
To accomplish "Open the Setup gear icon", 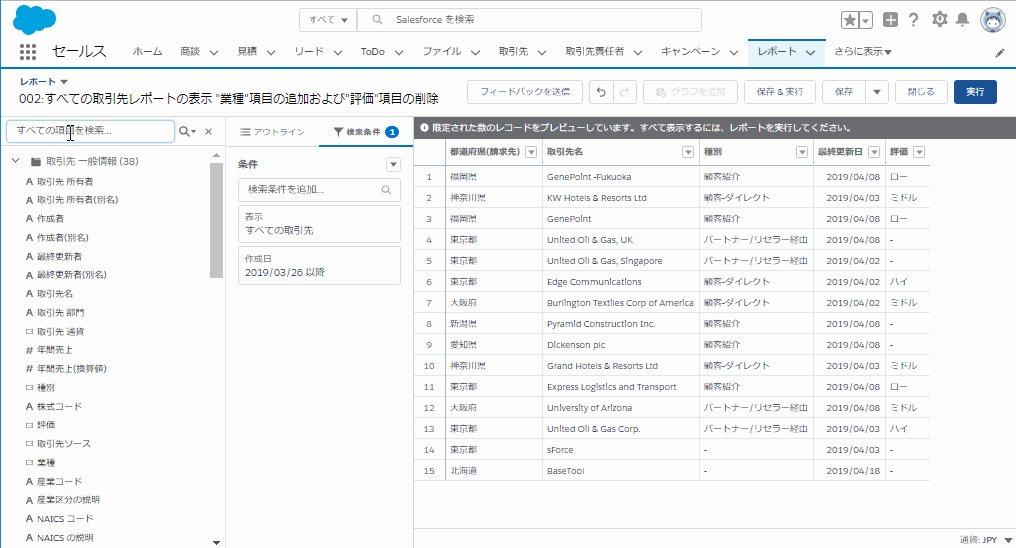I will tap(940, 19).
